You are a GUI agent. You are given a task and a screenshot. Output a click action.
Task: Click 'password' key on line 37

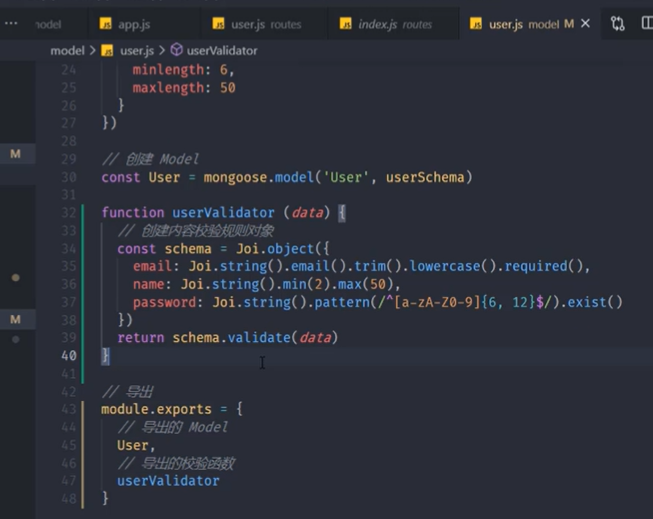[x=164, y=302]
